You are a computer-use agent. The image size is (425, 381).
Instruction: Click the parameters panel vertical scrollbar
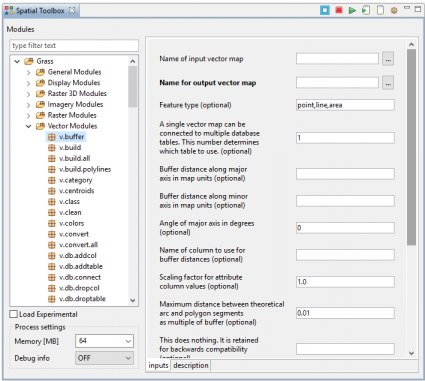coord(411,147)
